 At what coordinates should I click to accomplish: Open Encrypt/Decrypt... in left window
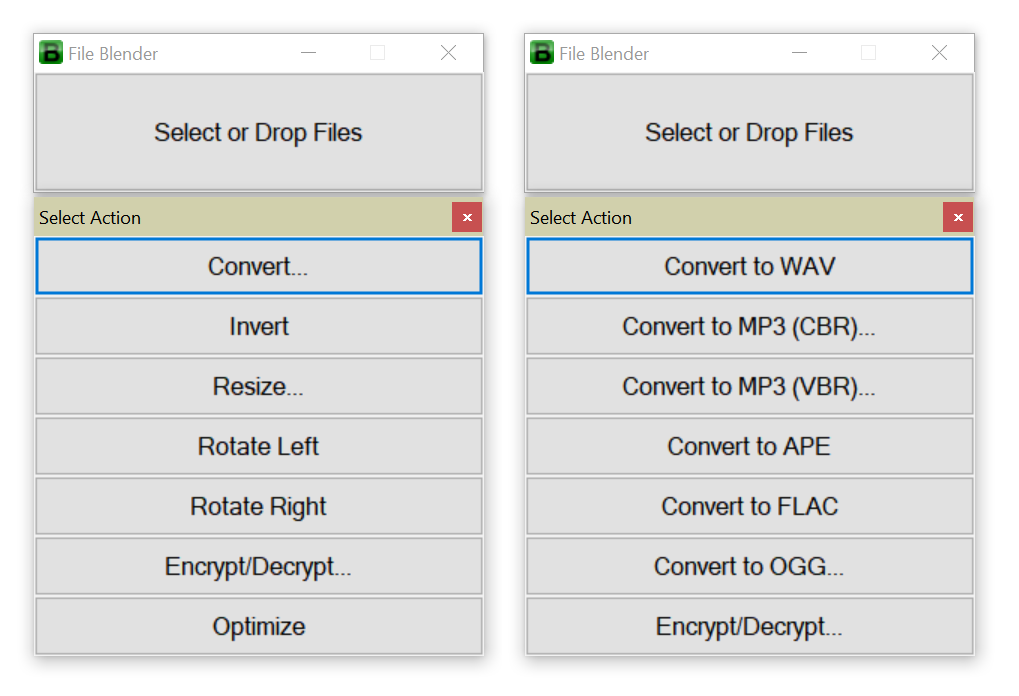pyautogui.click(x=258, y=566)
